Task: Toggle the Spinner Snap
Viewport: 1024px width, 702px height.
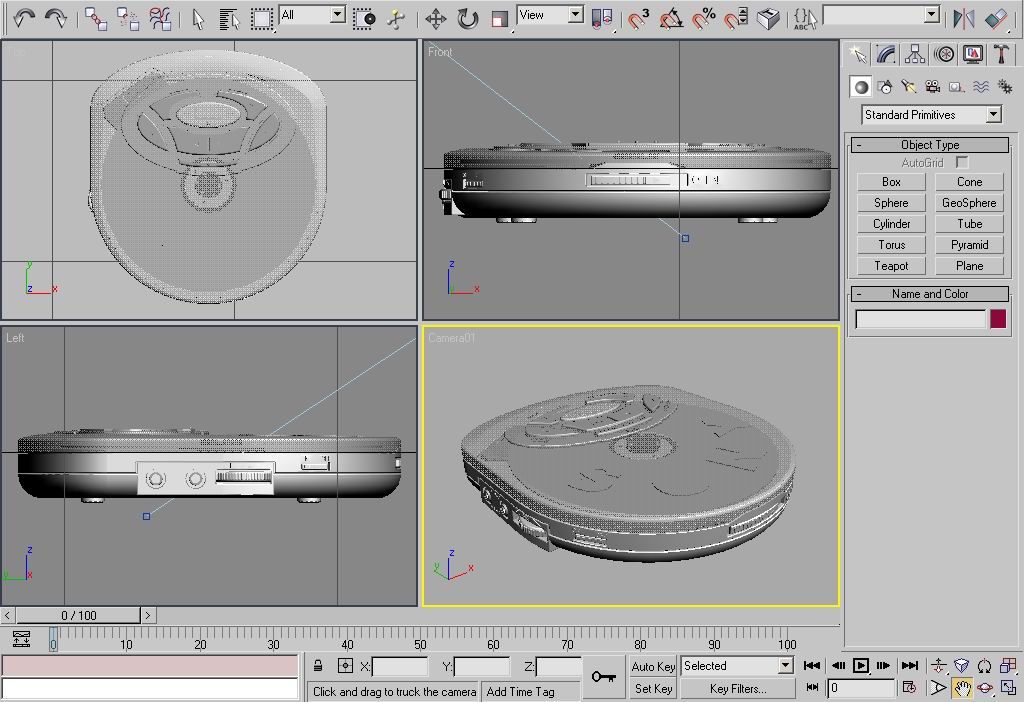Action: pos(736,18)
